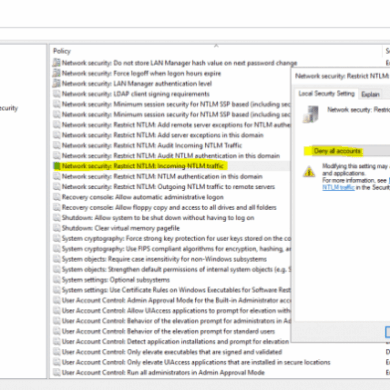Select System settings: Use Certificate Rules policy

[x=176, y=290]
